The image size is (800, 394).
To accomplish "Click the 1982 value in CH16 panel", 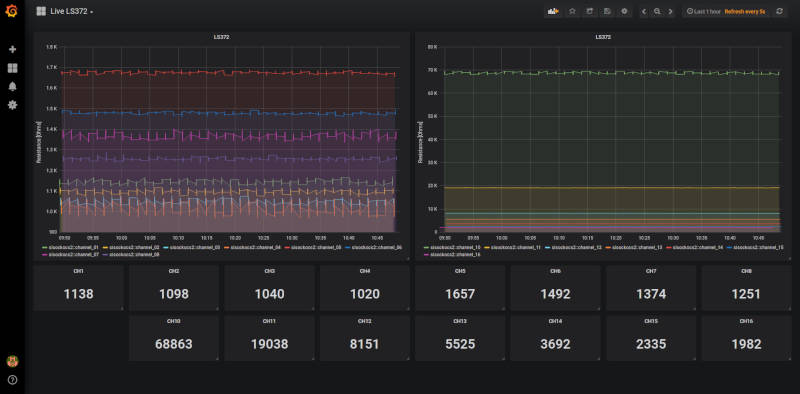I will point(746,344).
